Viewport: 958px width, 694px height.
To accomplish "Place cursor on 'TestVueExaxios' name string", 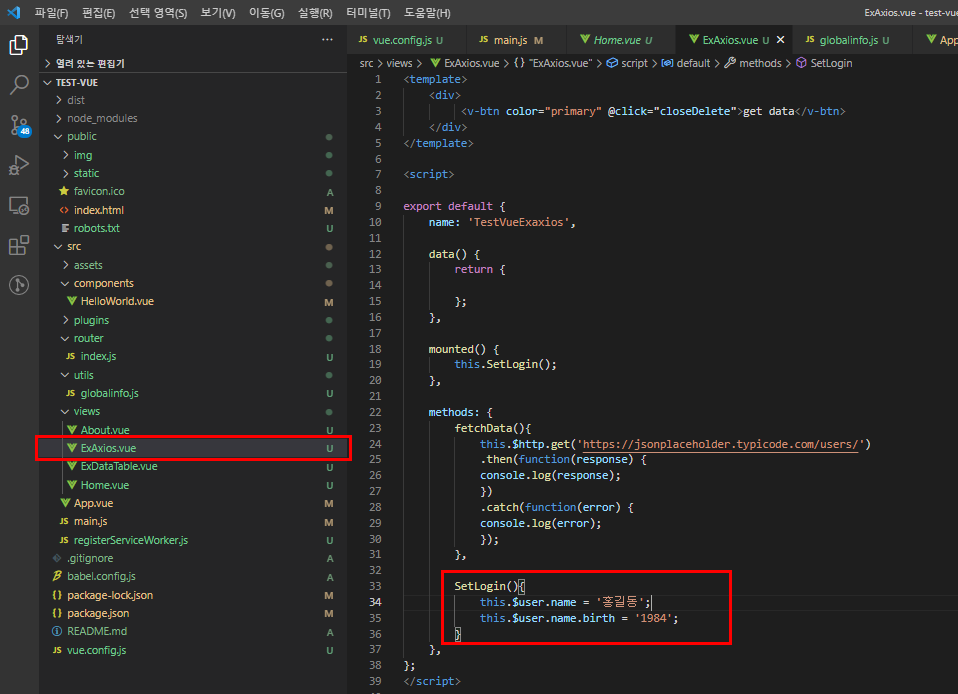I will pos(519,222).
